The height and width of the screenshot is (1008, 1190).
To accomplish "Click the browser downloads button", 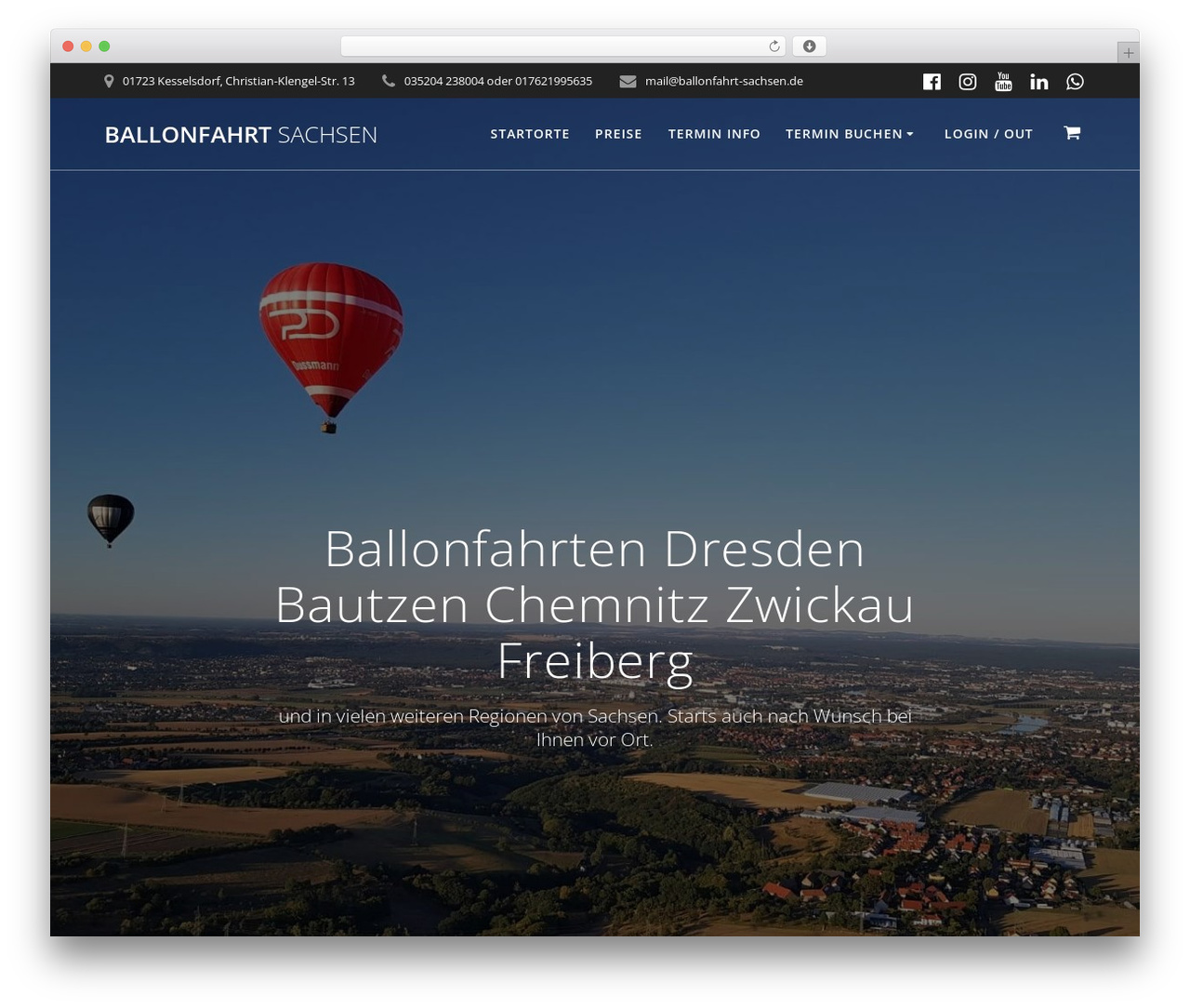I will pos(810,46).
